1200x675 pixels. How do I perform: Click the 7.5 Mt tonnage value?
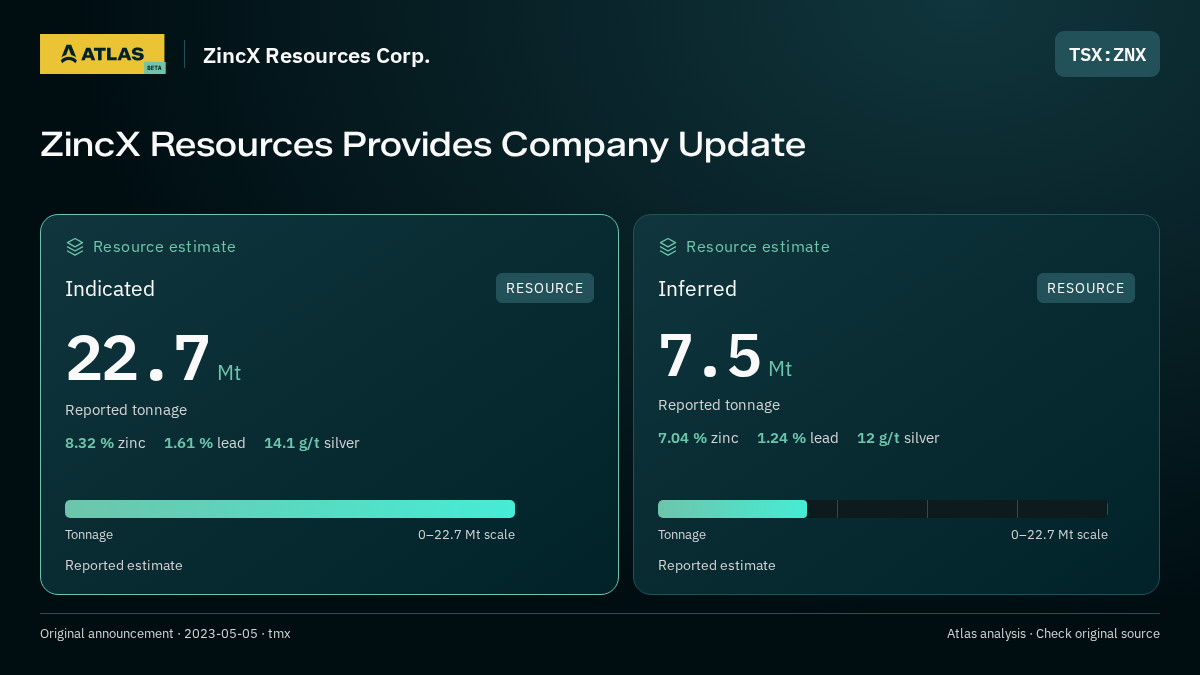click(725, 356)
